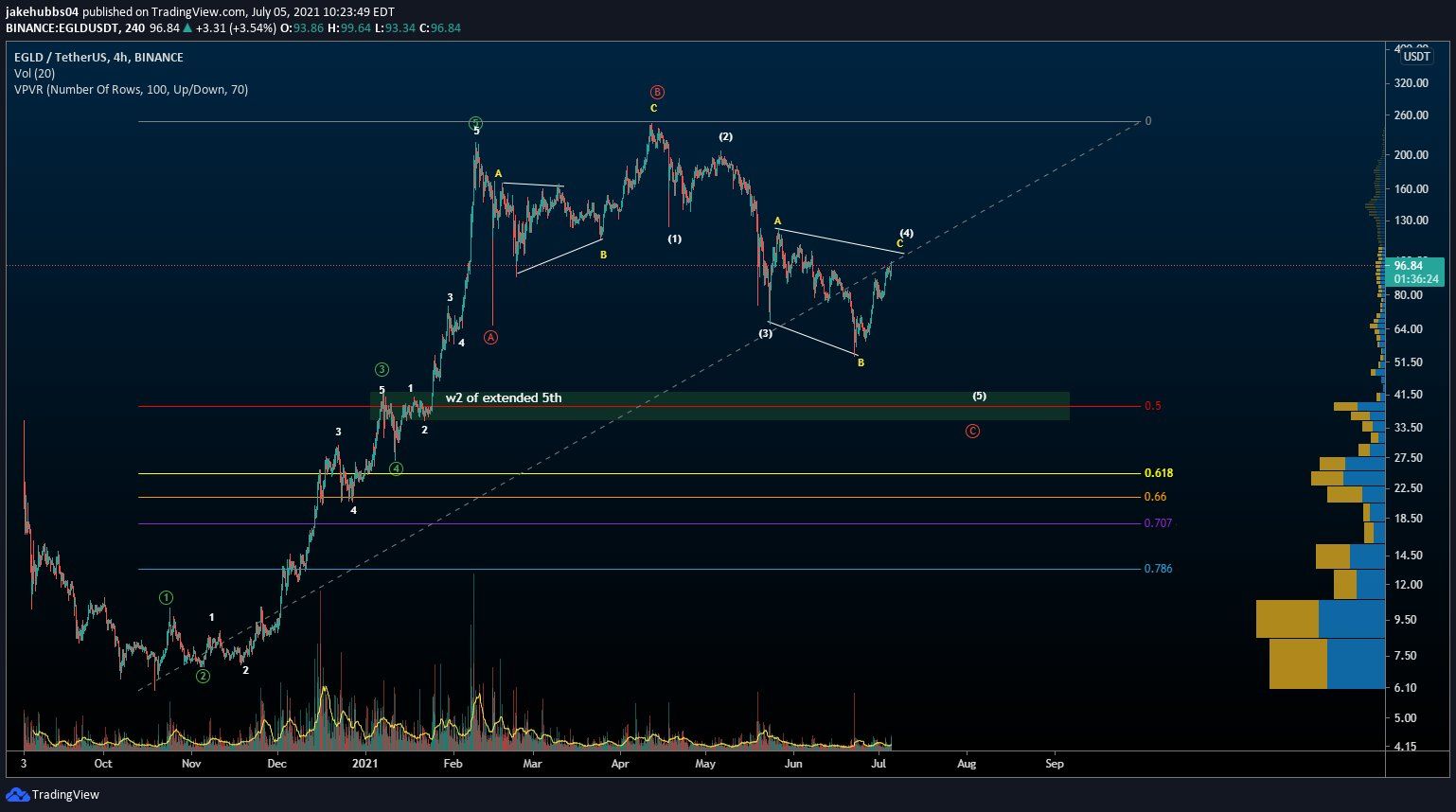Click the 33.50 price axis label
The image size is (1456, 812).
point(1409,428)
